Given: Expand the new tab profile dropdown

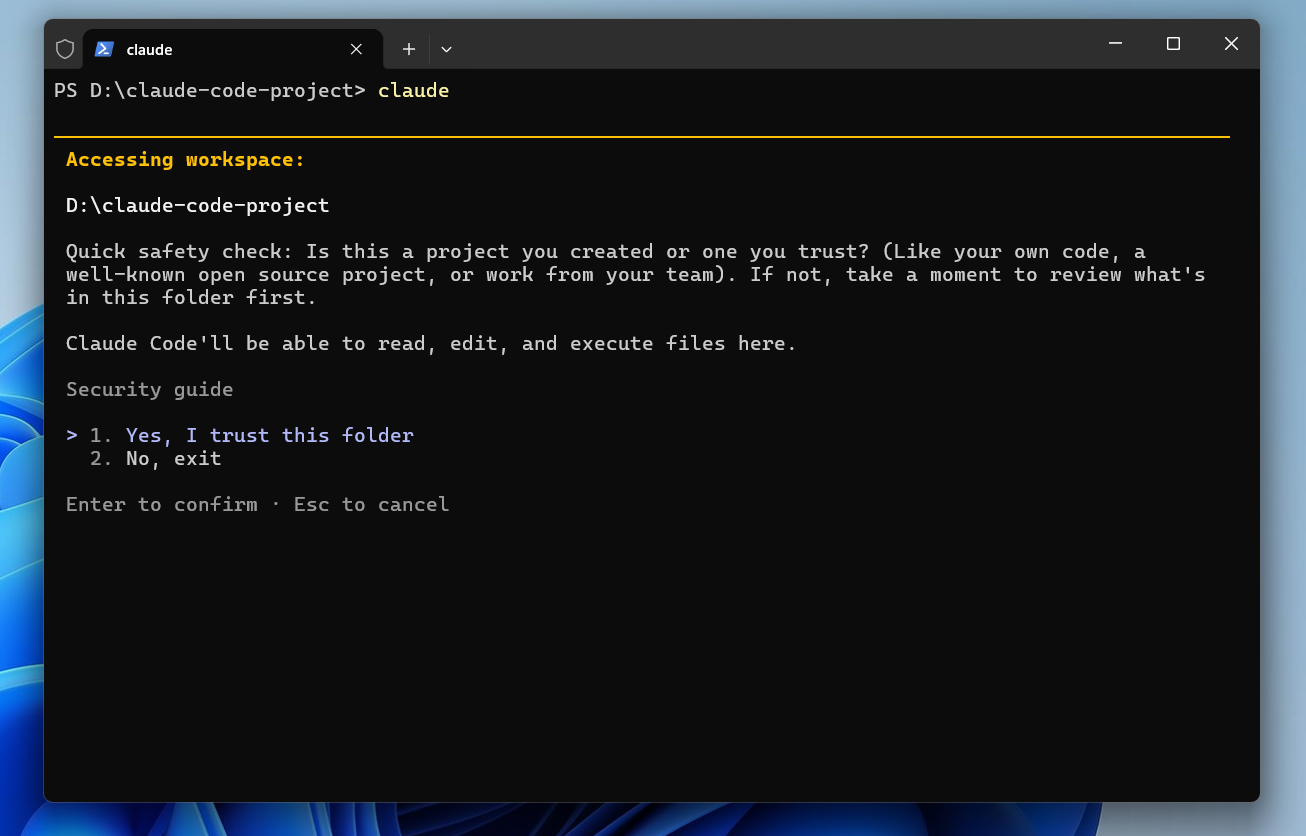Looking at the screenshot, I should [446, 49].
